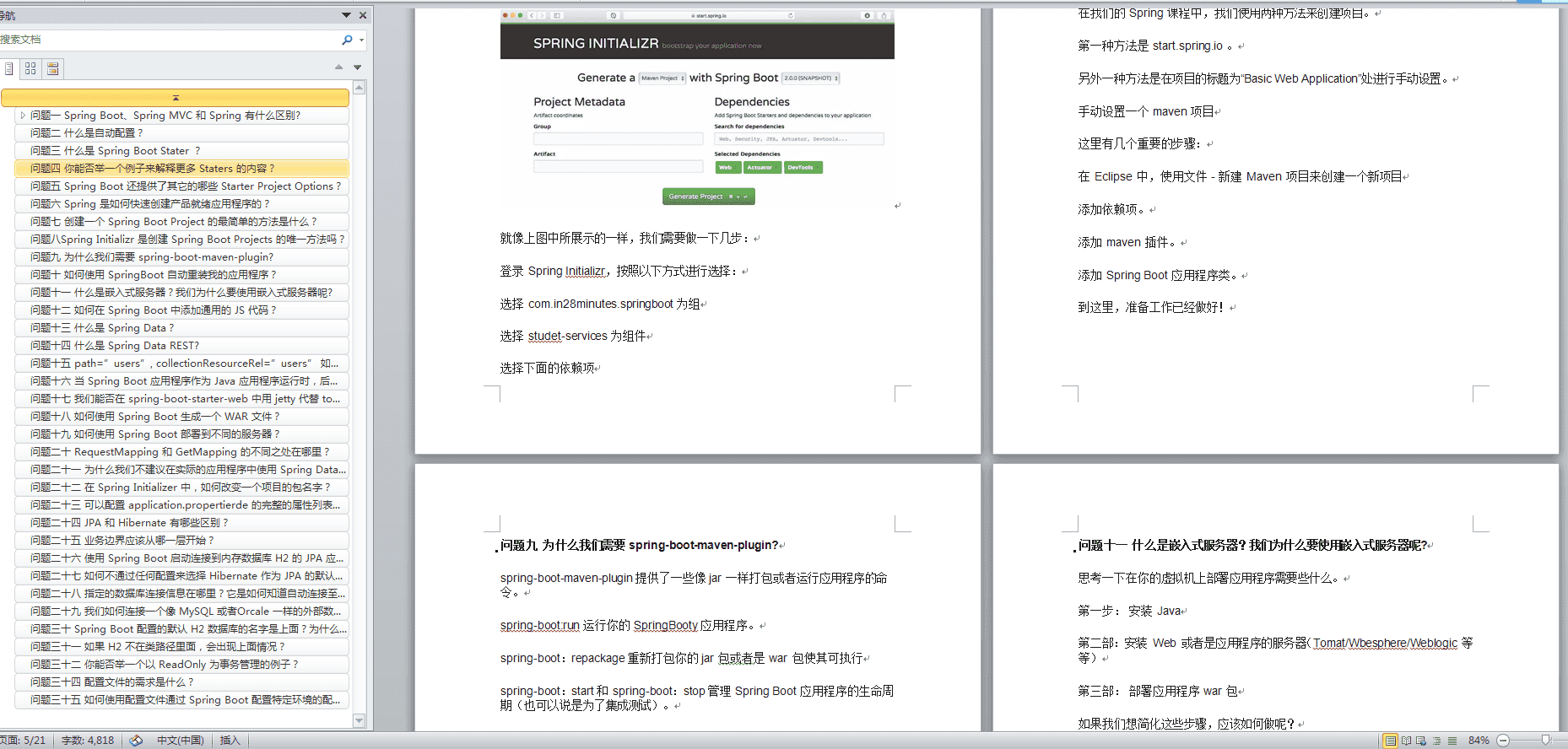Image resolution: width=1568 pixels, height=749 pixels.
Task: Go to heading 问题二十五 业务边界
Action: pyautogui.click(x=182, y=541)
